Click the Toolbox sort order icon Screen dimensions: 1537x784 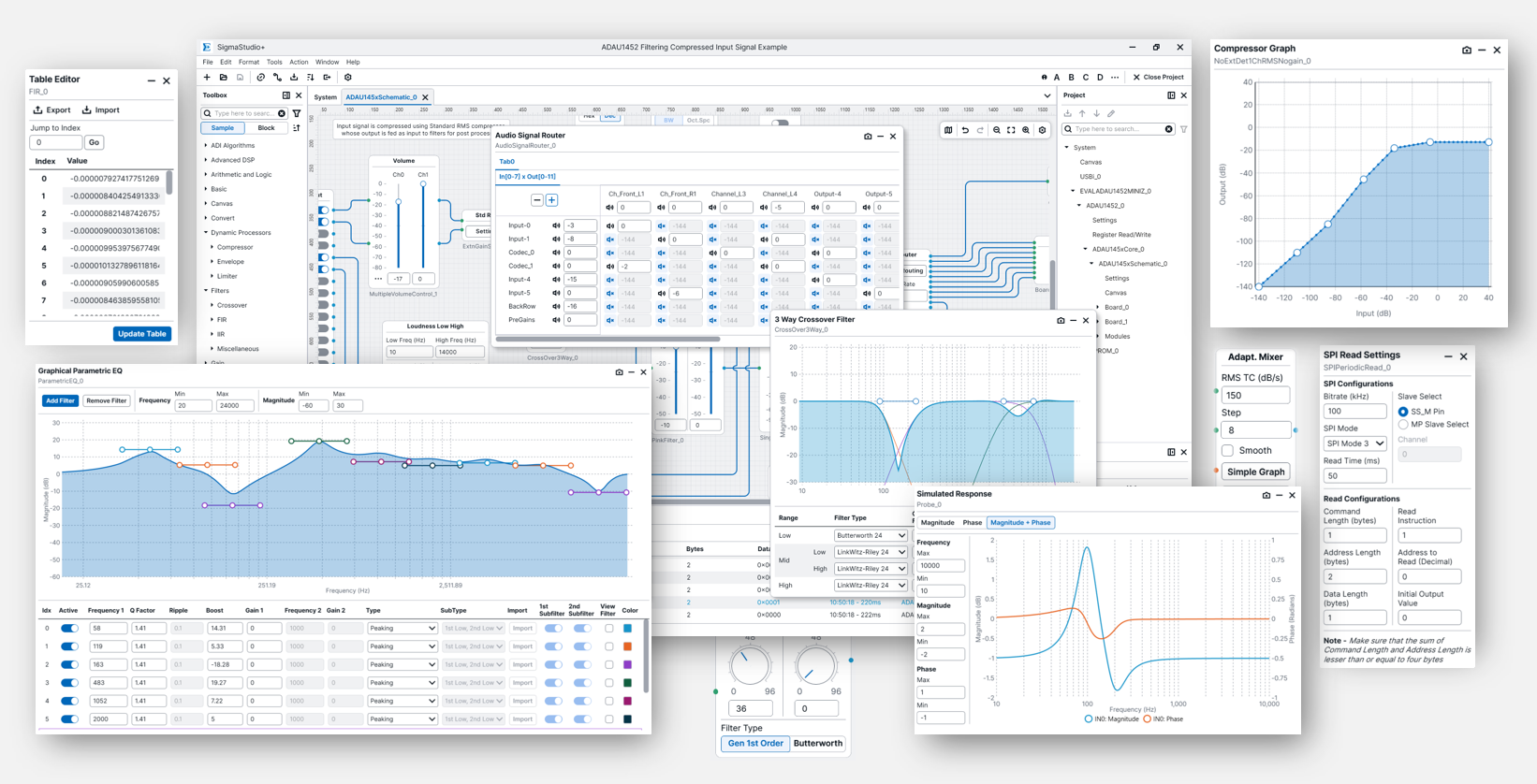point(297,128)
